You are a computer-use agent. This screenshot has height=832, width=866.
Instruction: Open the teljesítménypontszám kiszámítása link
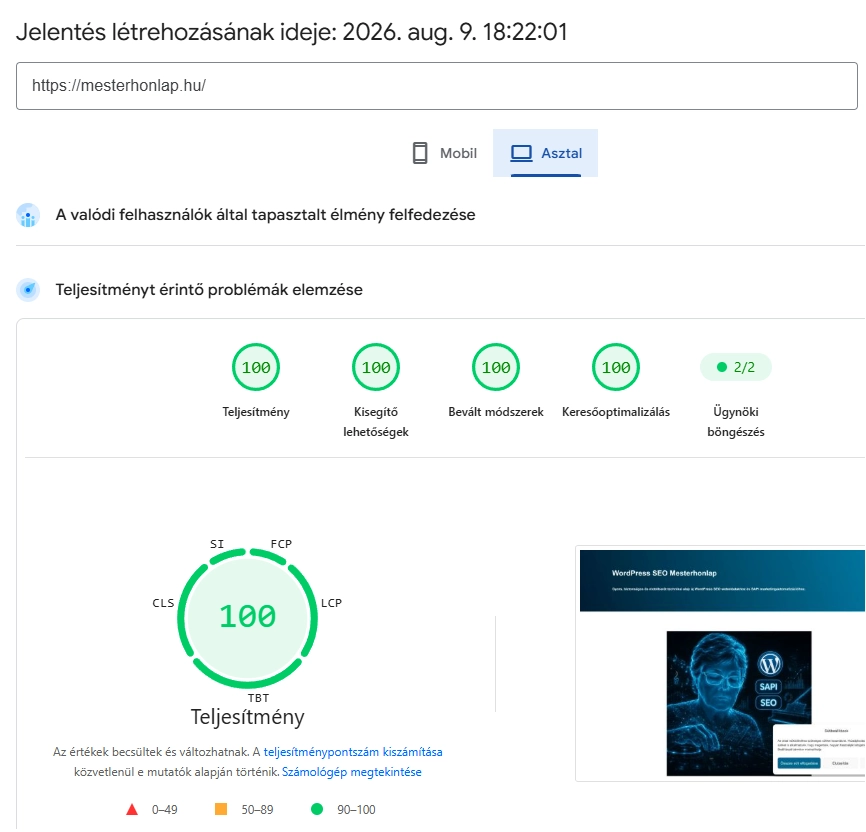[x=353, y=752]
